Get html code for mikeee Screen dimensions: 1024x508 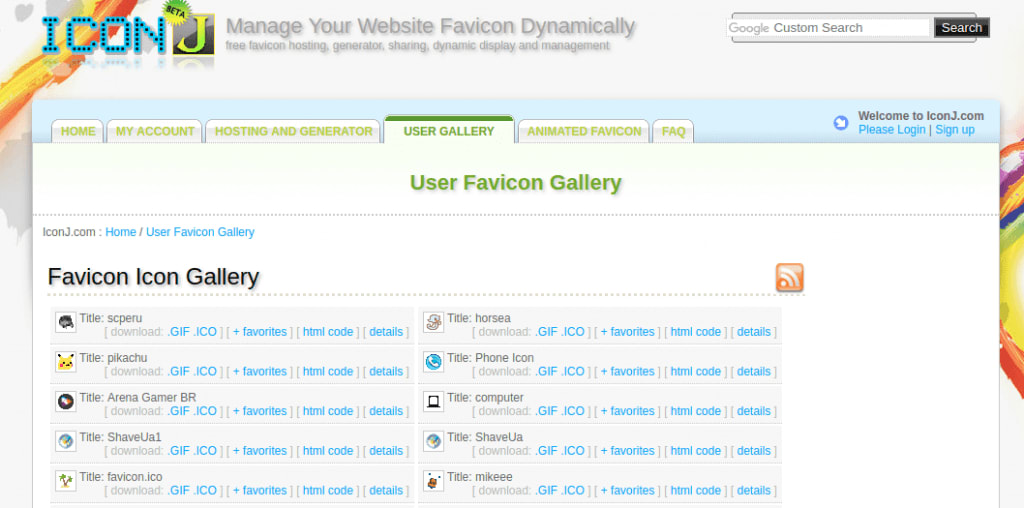pos(696,491)
